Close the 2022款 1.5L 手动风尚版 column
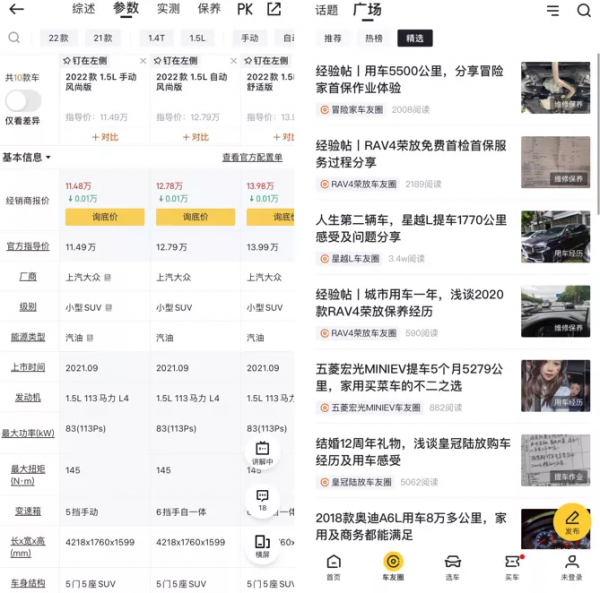 click(143, 61)
